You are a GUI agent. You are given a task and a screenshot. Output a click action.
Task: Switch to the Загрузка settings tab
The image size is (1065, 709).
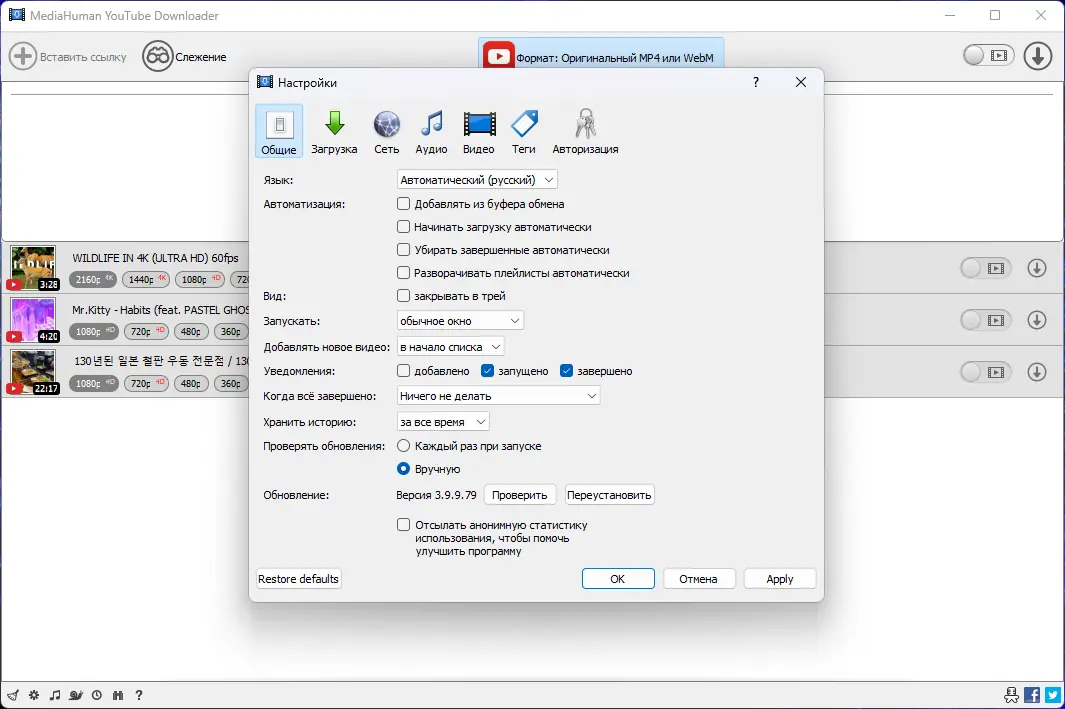click(334, 132)
